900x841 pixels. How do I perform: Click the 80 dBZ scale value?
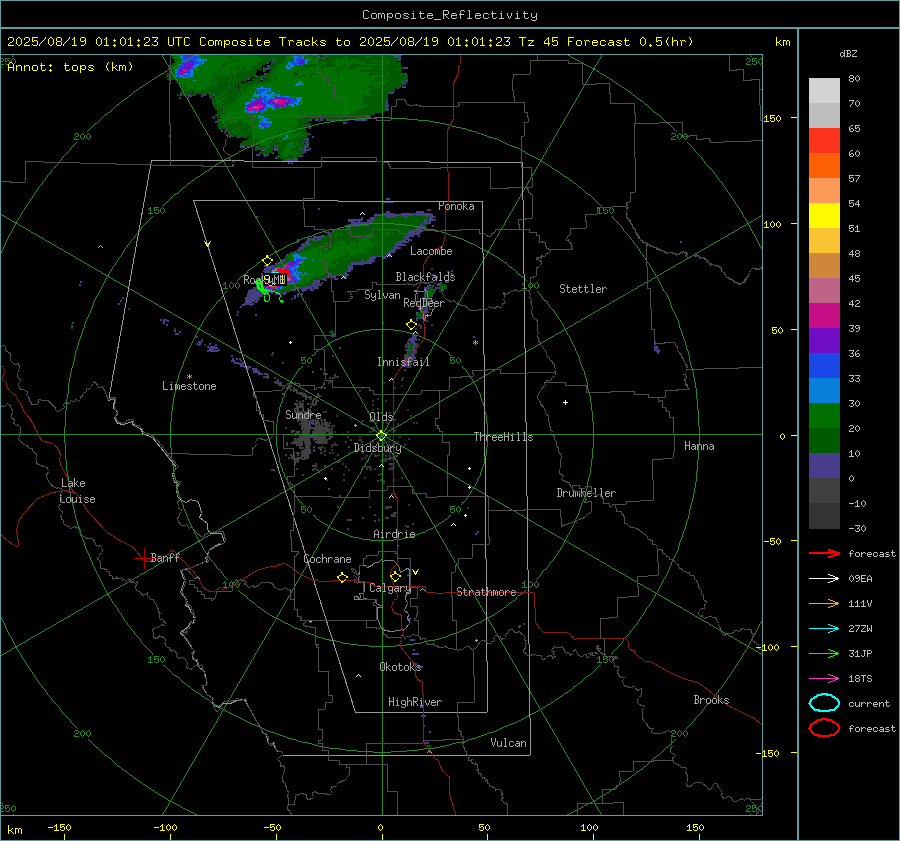pos(854,79)
